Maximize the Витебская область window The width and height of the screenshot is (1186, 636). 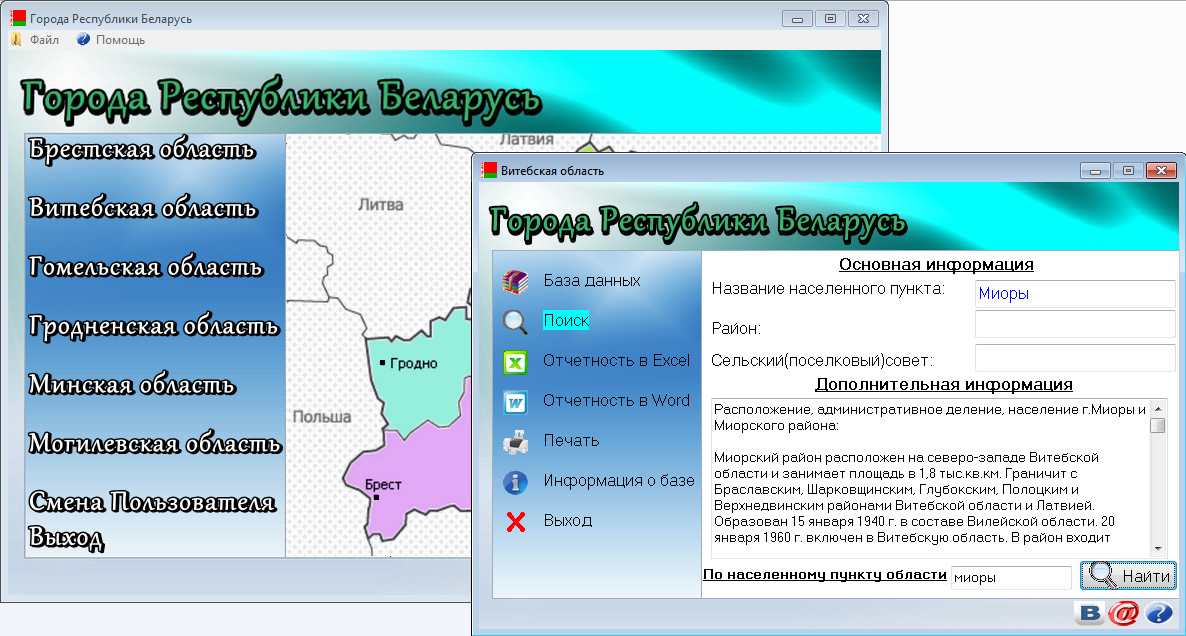(1128, 171)
